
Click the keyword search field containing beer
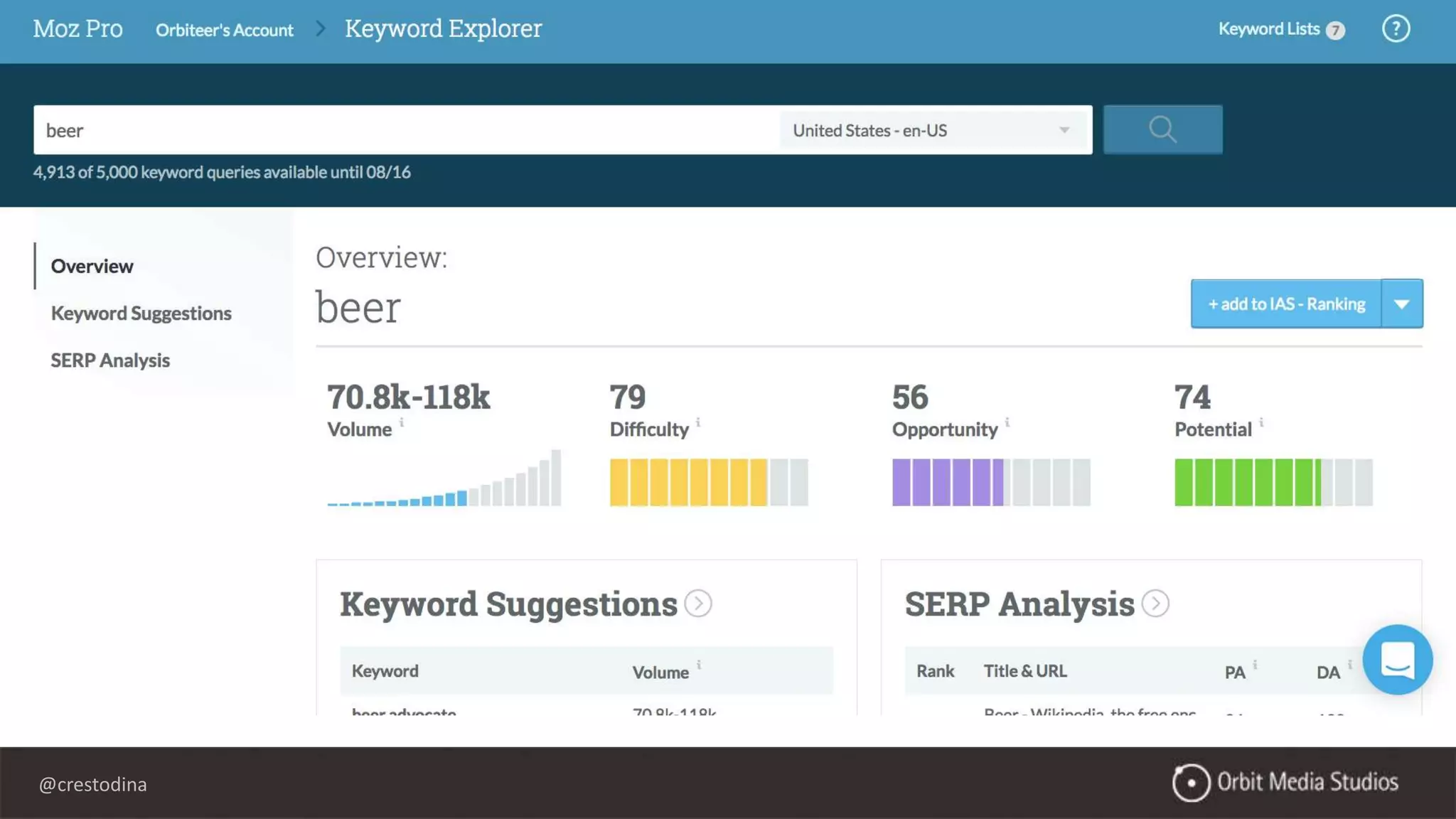(405, 130)
